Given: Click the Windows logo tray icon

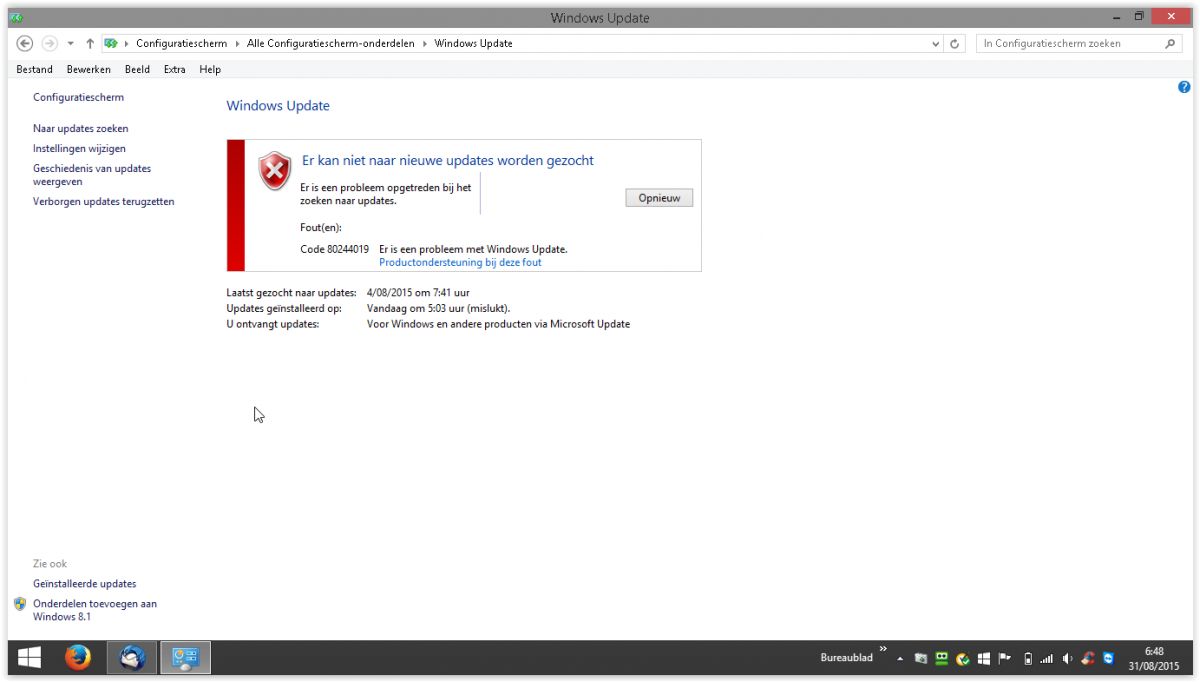Looking at the screenshot, I should (x=984, y=659).
